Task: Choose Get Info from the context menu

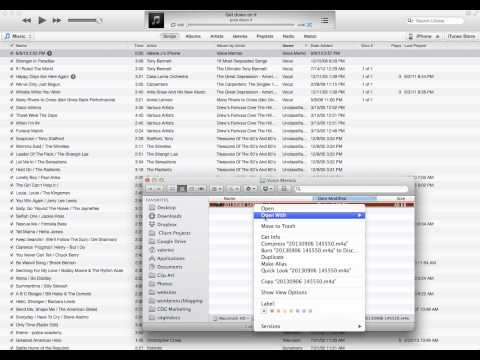Action: tap(309, 237)
